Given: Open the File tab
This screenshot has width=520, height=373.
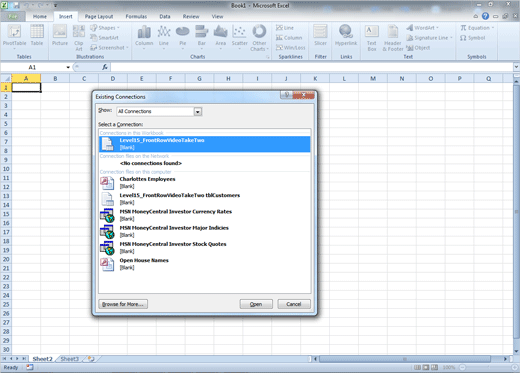Looking at the screenshot, I should [x=13, y=16].
